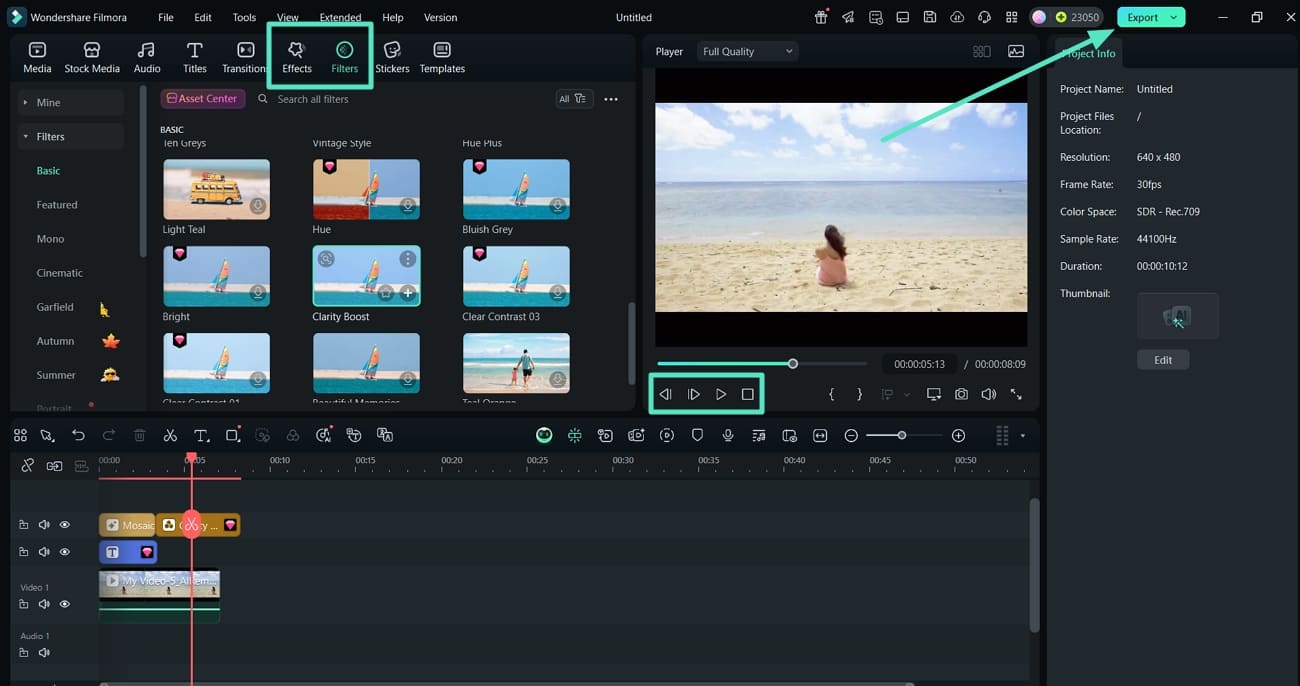Open the Titles panel
Viewport: 1300px width, 686px height.
[195, 57]
